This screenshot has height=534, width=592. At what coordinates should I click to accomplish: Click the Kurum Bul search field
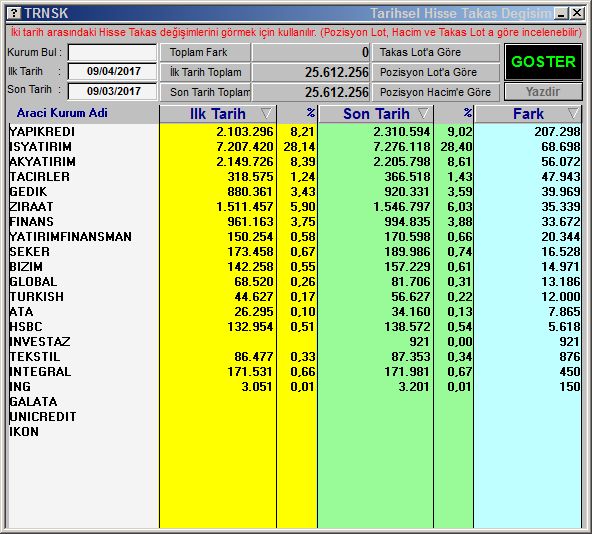[x=113, y=52]
